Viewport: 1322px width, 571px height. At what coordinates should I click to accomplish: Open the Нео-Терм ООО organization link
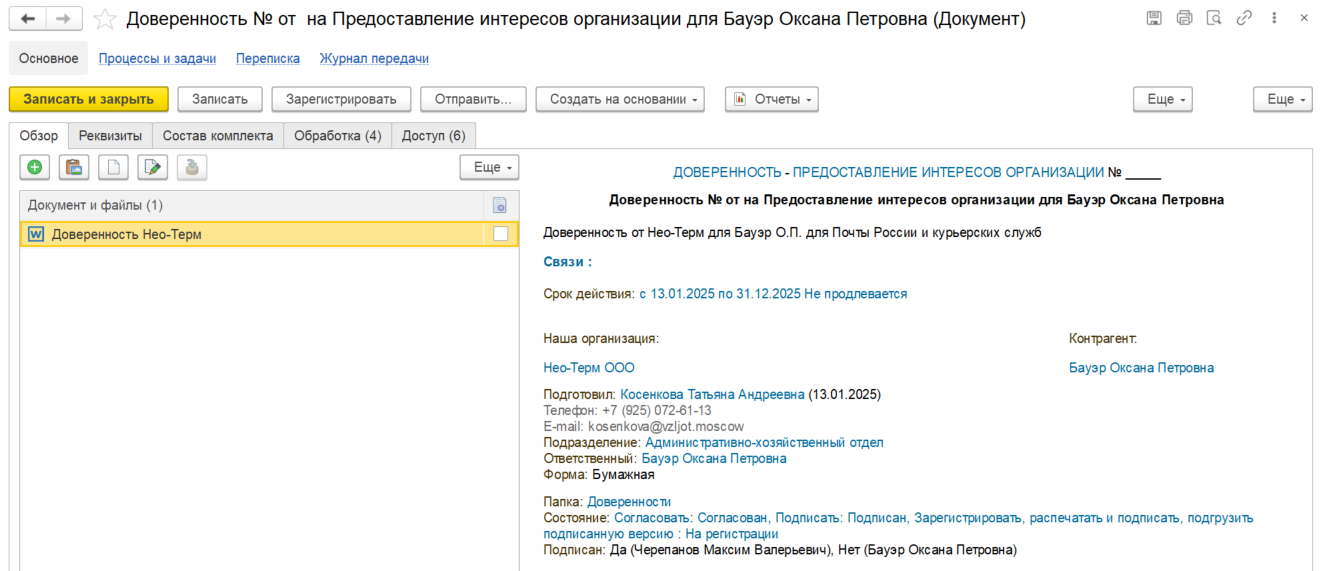click(589, 368)
